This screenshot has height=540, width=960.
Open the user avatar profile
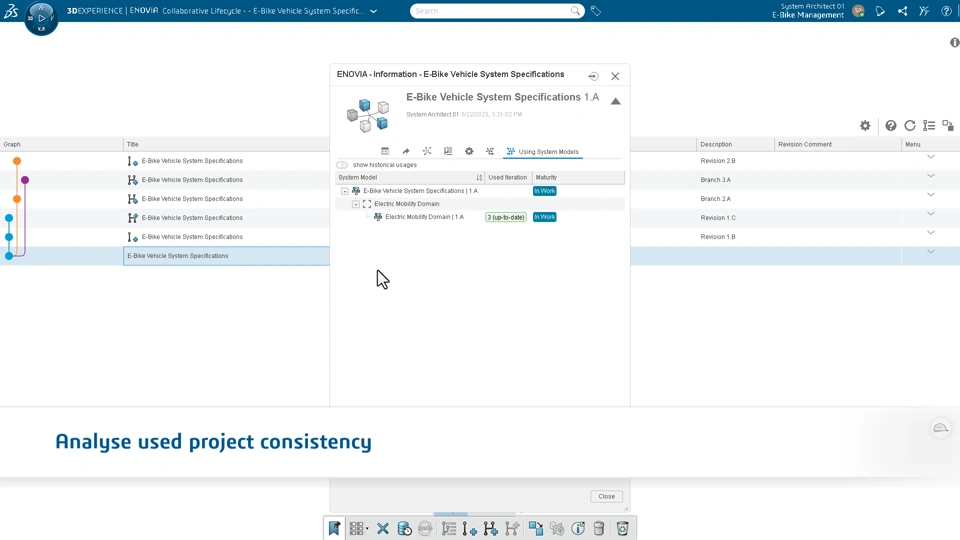[x=858, y=11]
